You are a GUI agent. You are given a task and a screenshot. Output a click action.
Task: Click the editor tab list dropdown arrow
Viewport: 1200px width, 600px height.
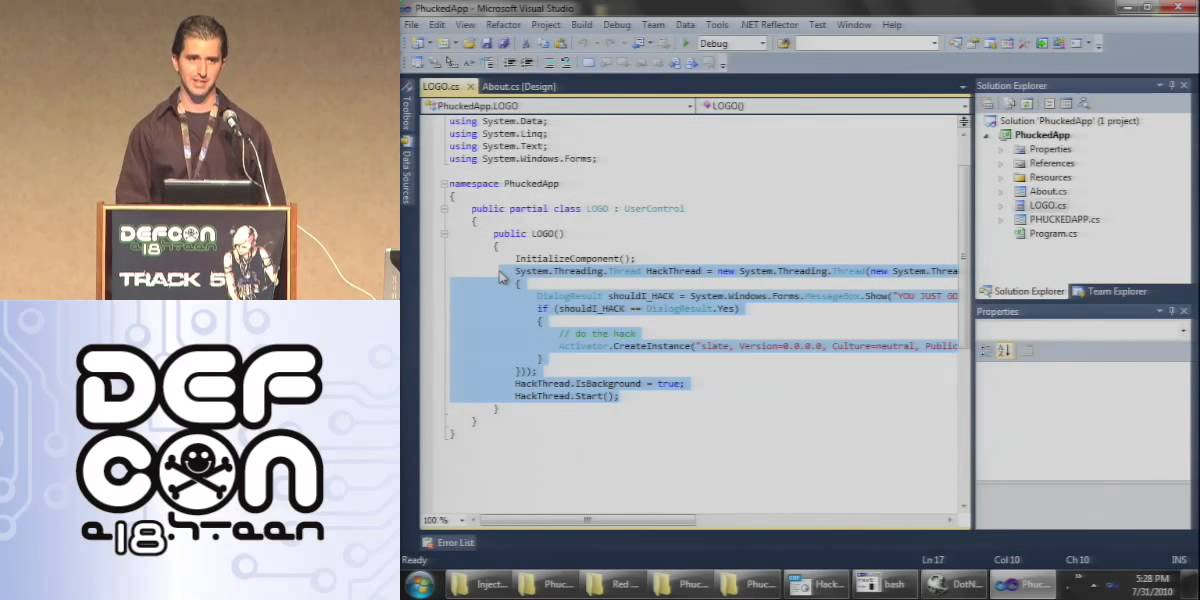[964, 87]
